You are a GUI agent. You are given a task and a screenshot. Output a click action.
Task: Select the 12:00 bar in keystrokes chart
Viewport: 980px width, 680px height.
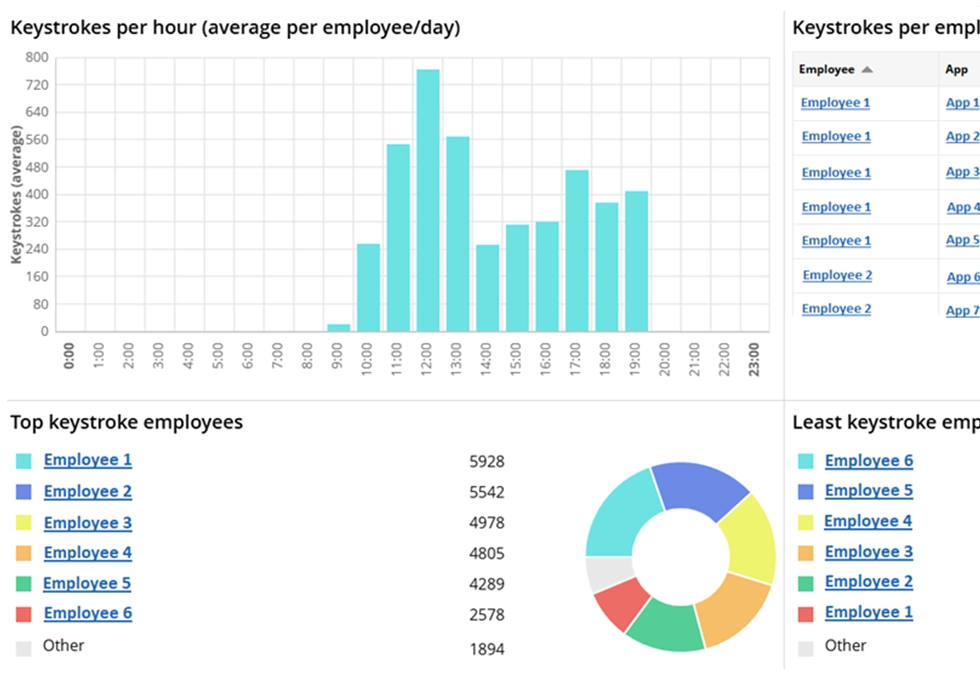click(x=428, y=200)
